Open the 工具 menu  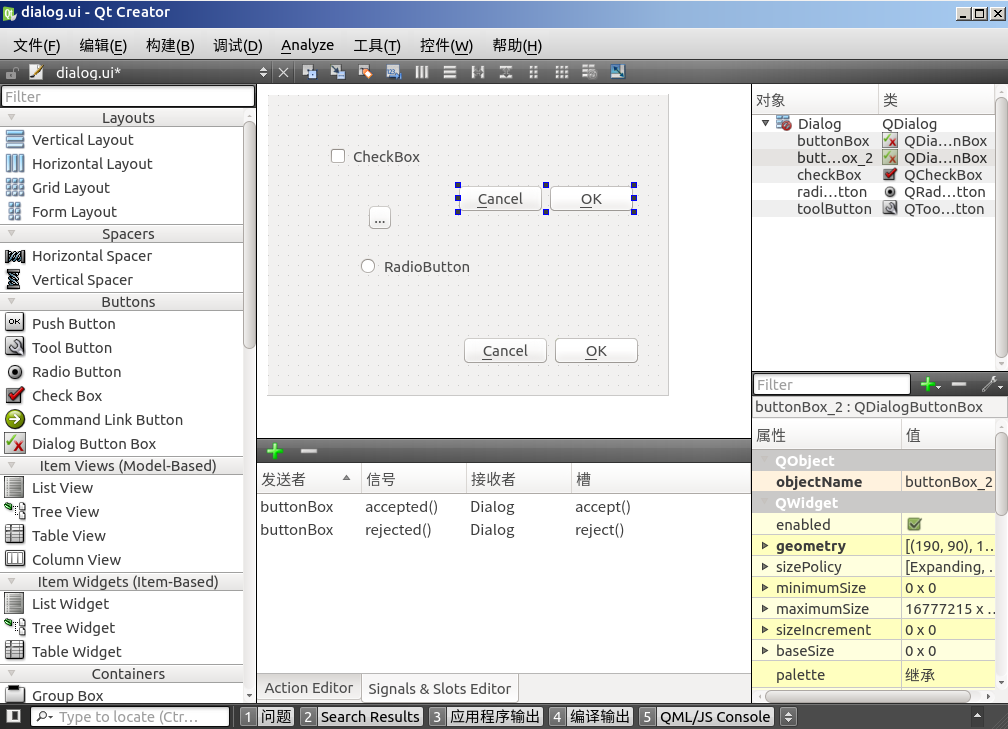[x=379, y=45]
